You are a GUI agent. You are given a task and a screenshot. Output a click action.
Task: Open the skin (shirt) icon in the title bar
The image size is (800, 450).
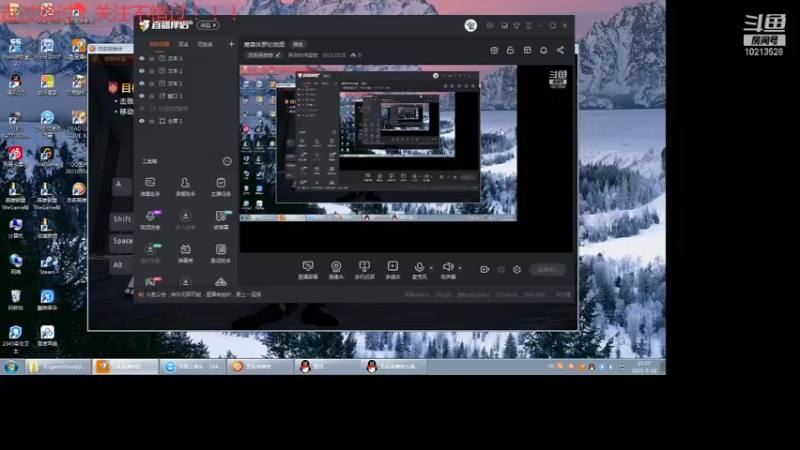(516, 26)
